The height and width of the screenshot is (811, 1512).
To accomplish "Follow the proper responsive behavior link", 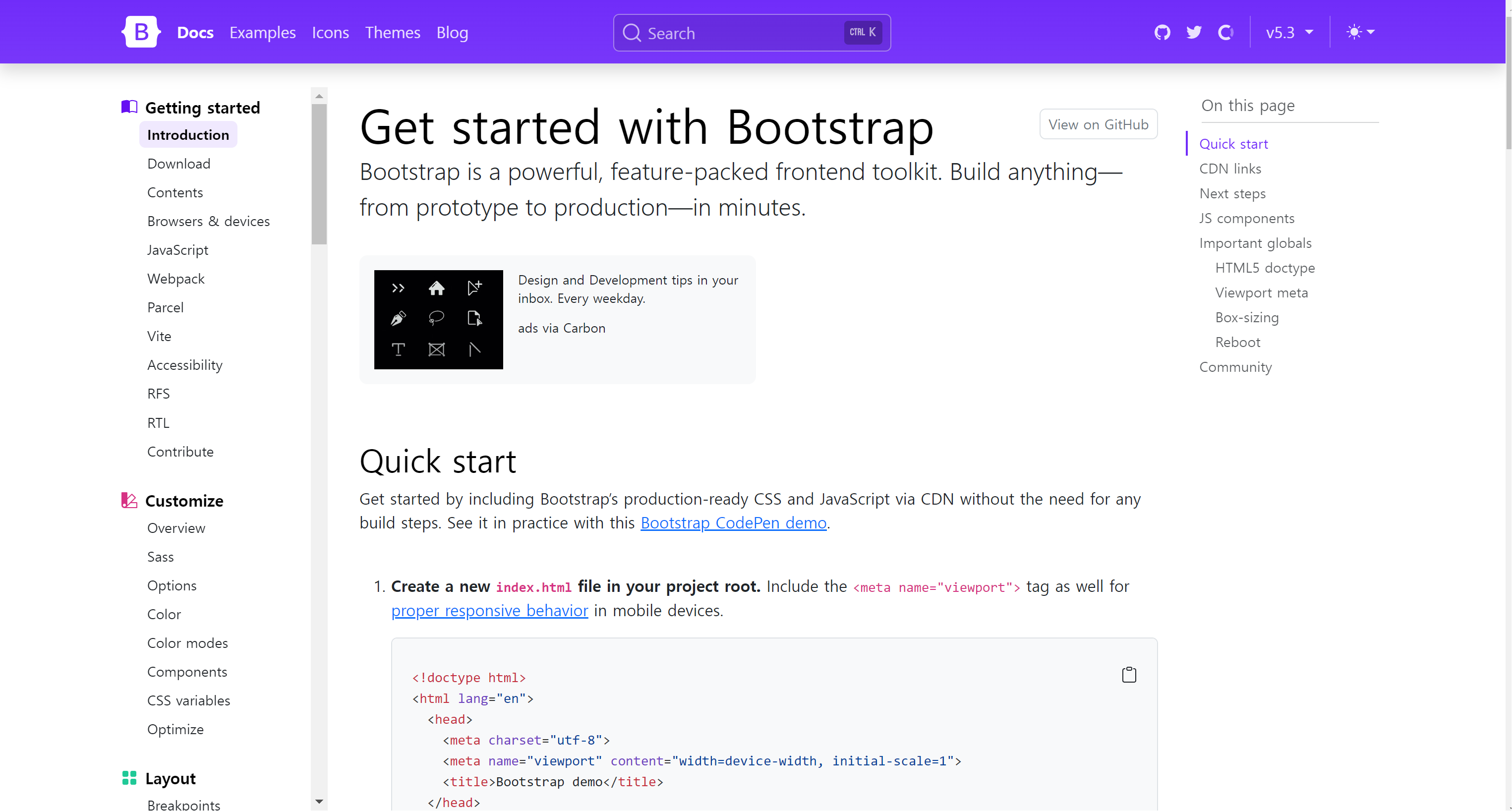I will pos(489,610).
